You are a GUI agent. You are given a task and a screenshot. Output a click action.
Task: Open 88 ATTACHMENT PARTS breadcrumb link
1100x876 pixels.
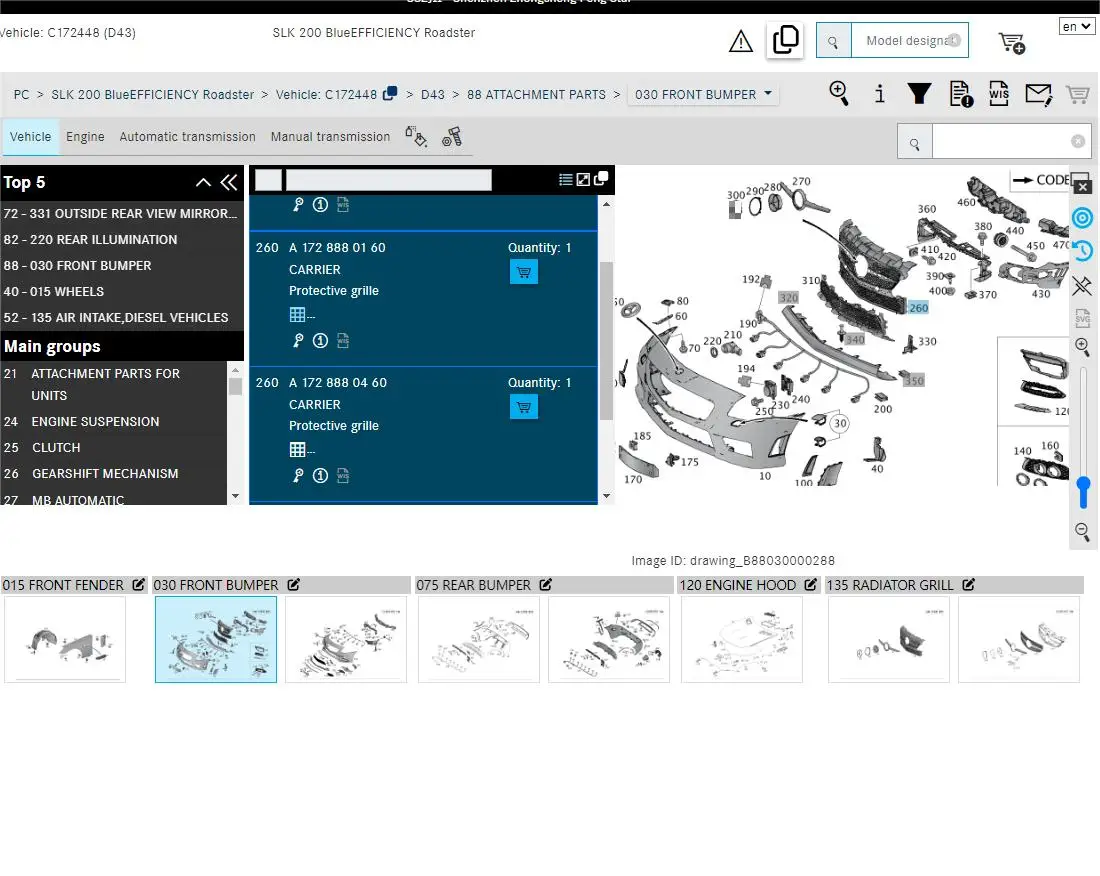pyautogui.click(x=536, y=95)
